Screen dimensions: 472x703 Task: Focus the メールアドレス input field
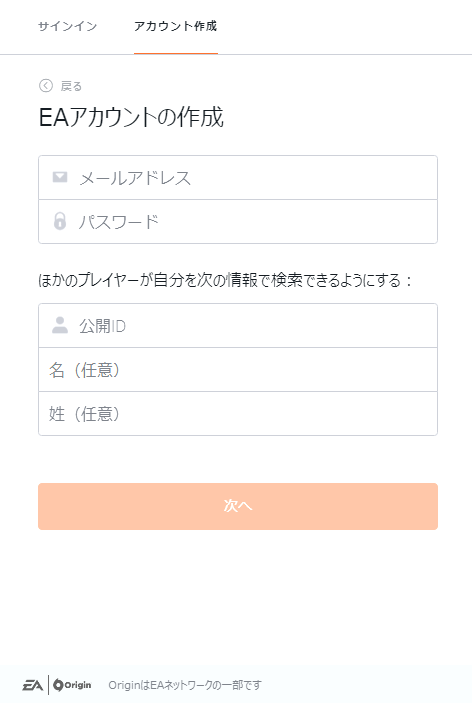[x=238, y=178]
